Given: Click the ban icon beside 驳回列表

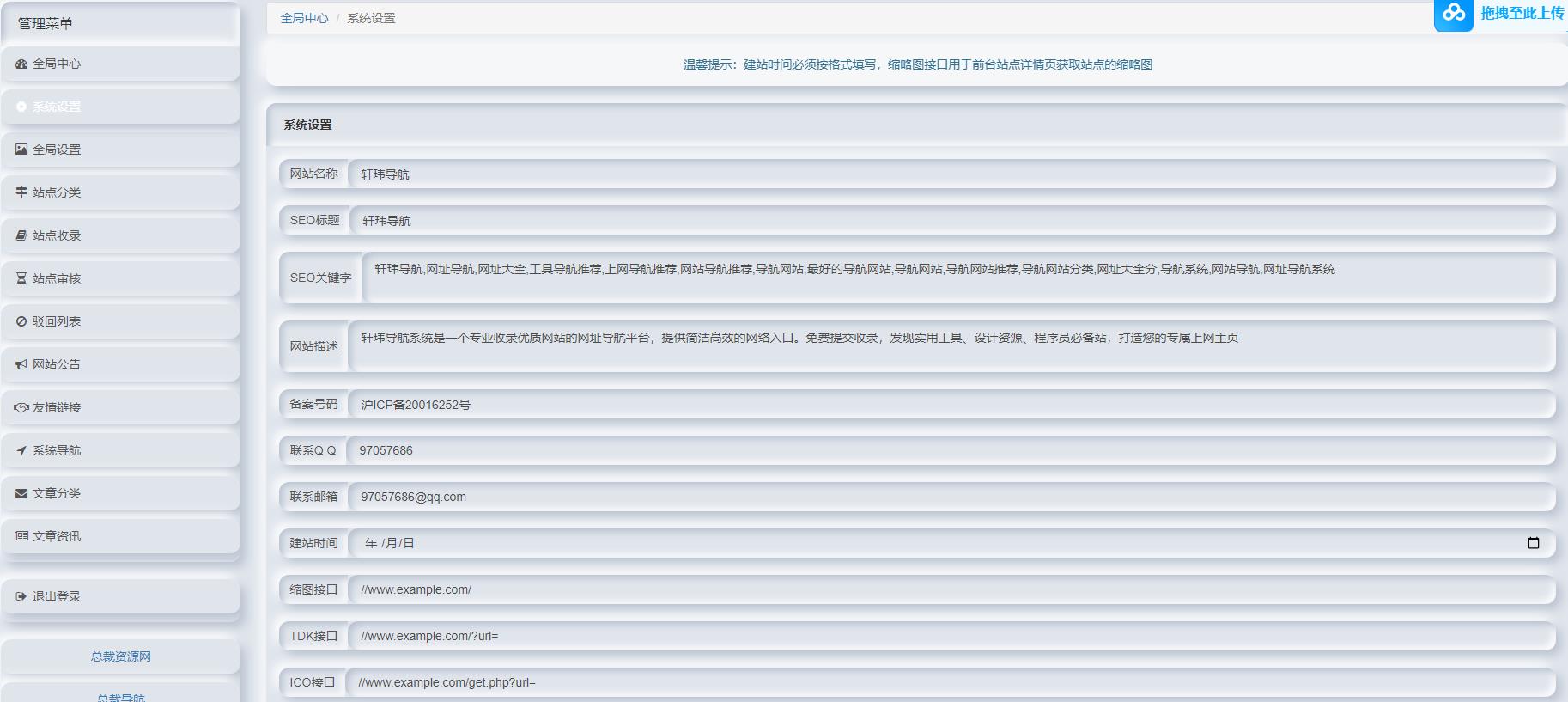Looking at the screenshot, I should tap(21, 321).
